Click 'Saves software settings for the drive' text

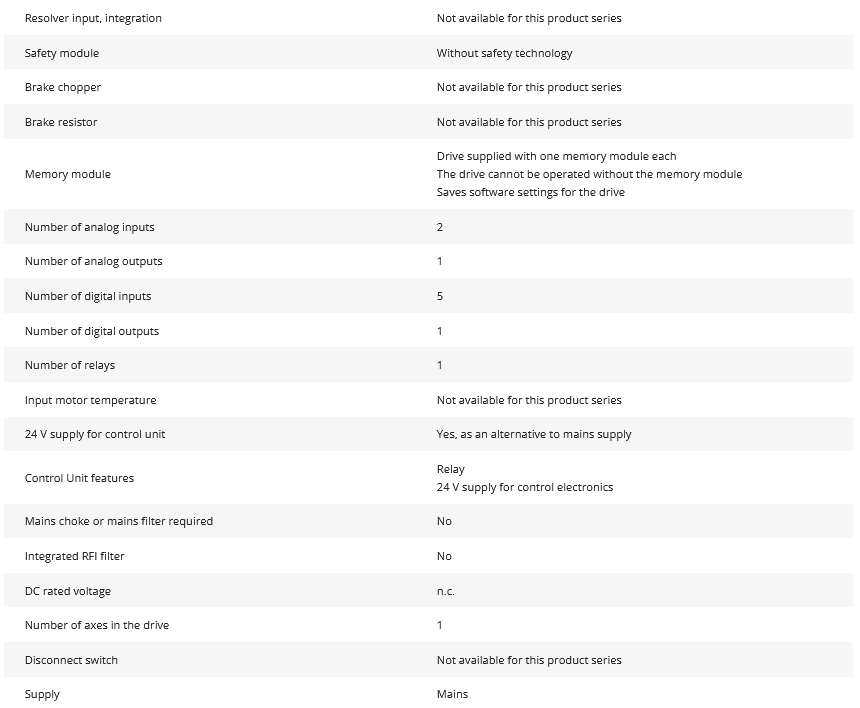point(530,192)
